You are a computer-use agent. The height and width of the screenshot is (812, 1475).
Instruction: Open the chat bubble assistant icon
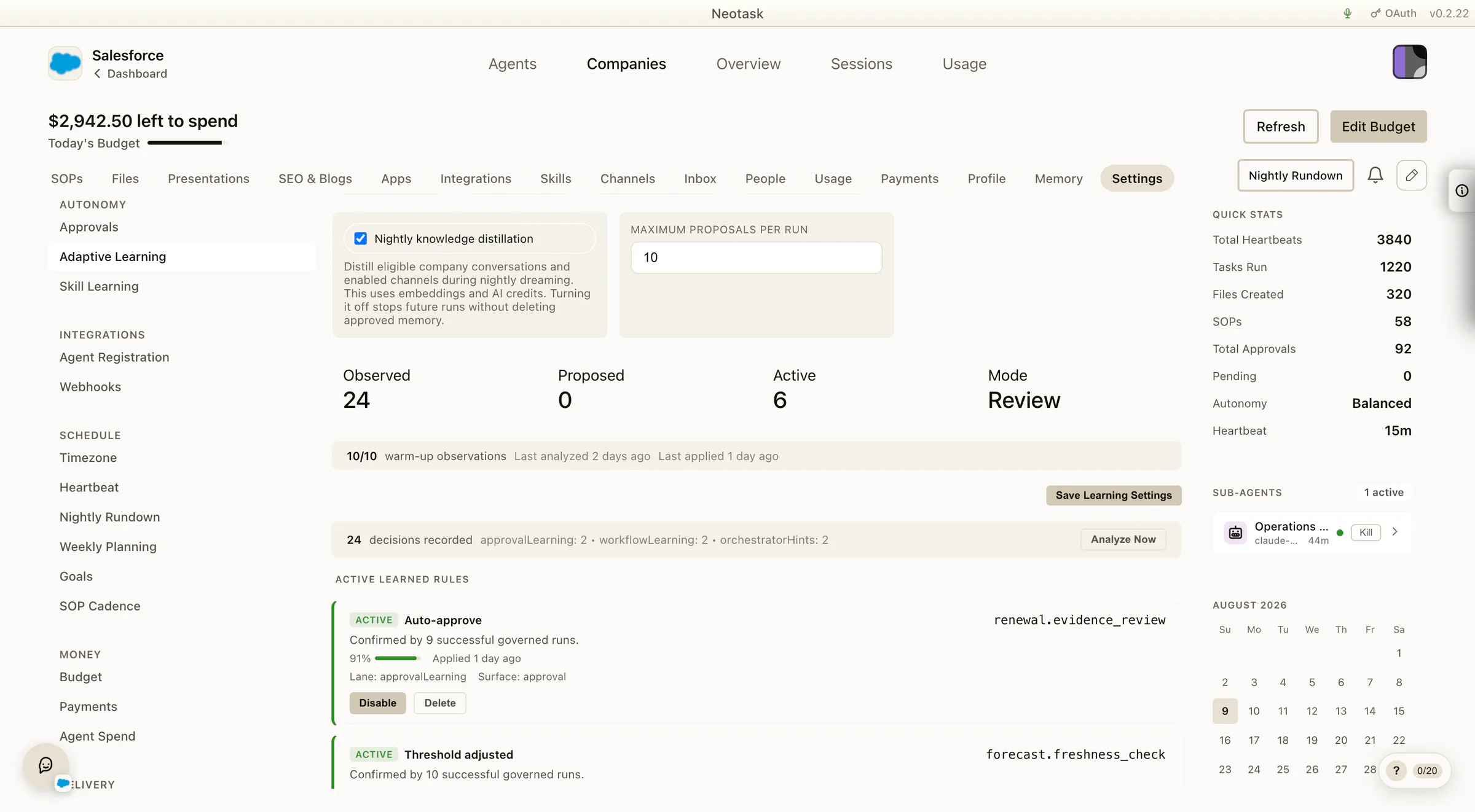(45, 765)
